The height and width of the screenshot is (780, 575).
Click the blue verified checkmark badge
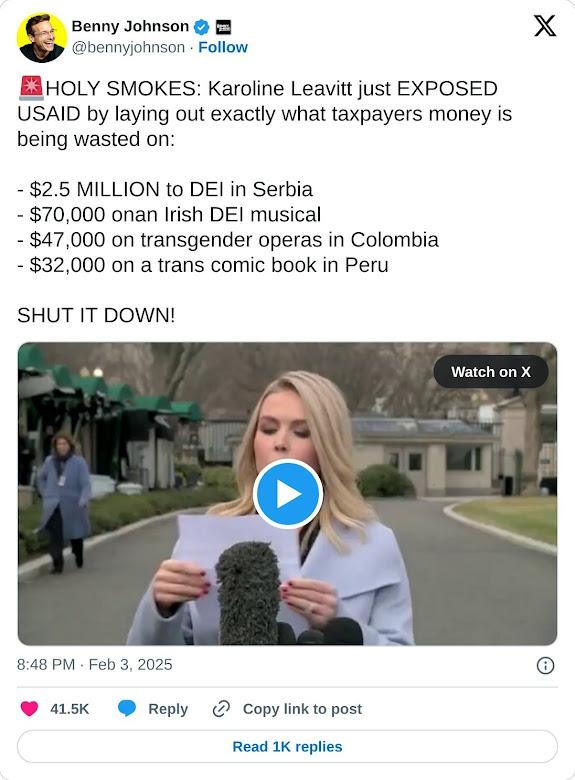pyautogui.click(x=201, y=27)
